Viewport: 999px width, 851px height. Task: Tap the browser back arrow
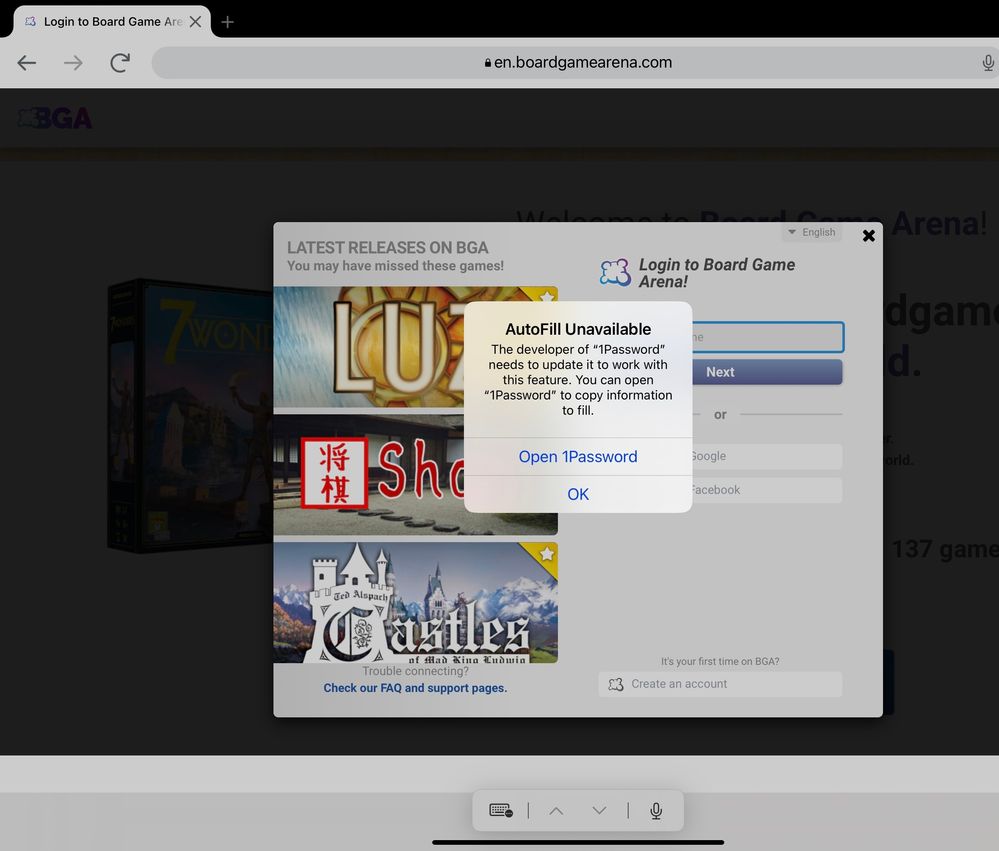tap(27, 62)
